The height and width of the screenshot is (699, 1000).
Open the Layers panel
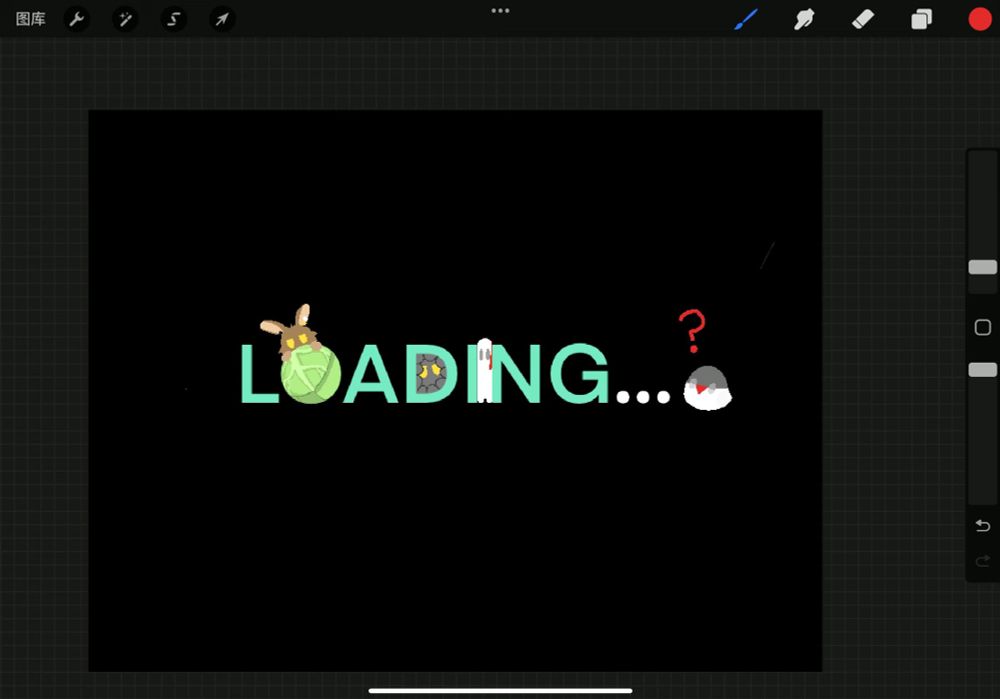[x=921, y=19]
